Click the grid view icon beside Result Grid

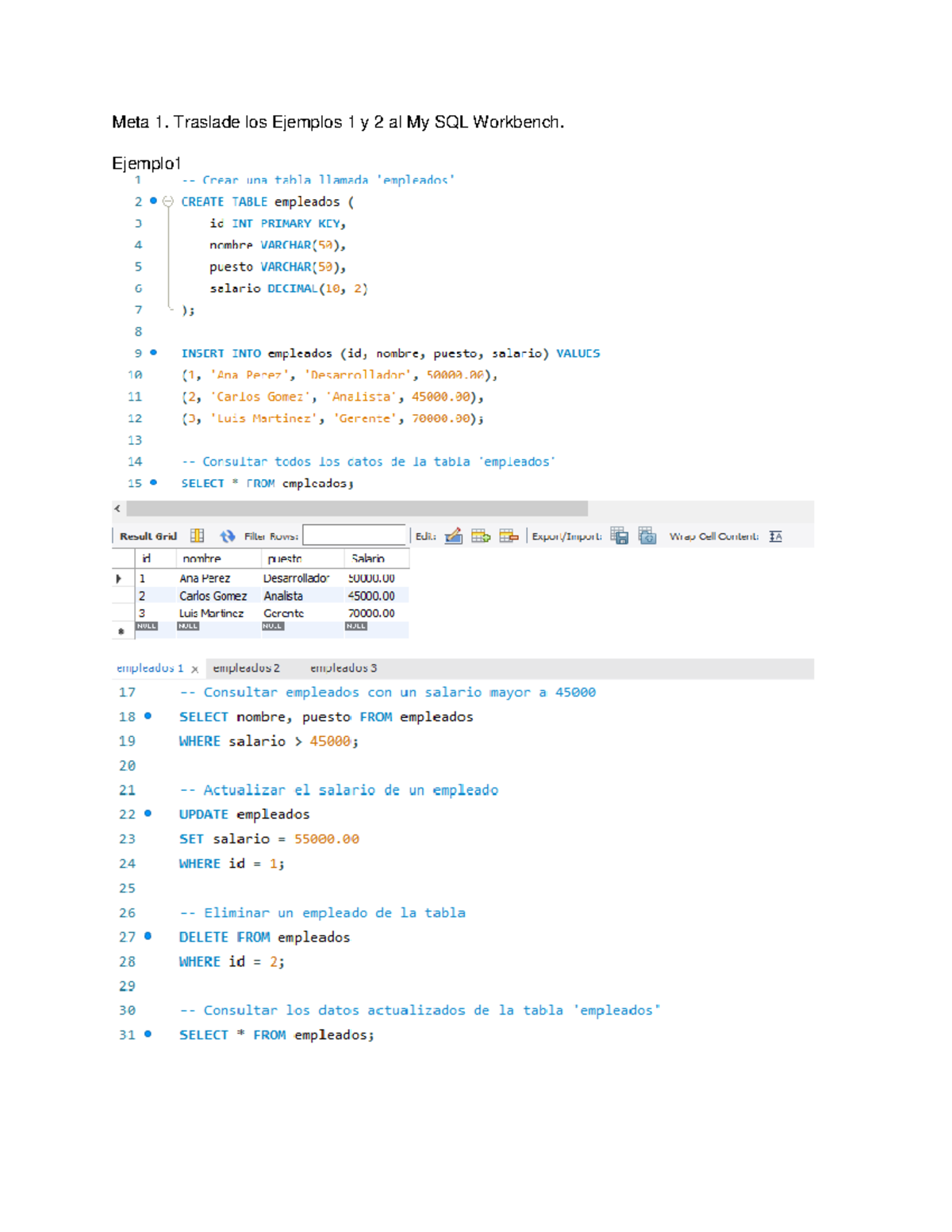tap(197, 535)
